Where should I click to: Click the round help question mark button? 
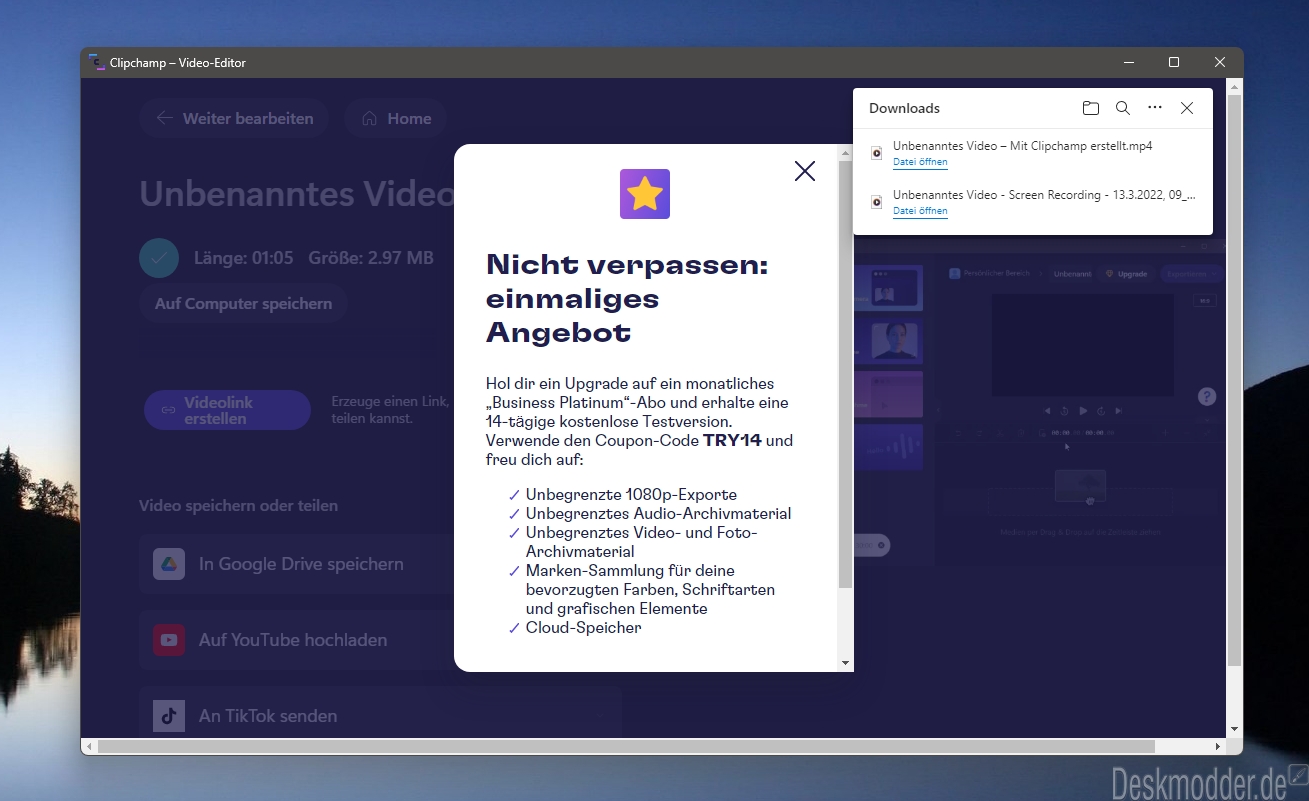tap(1207, 397)
